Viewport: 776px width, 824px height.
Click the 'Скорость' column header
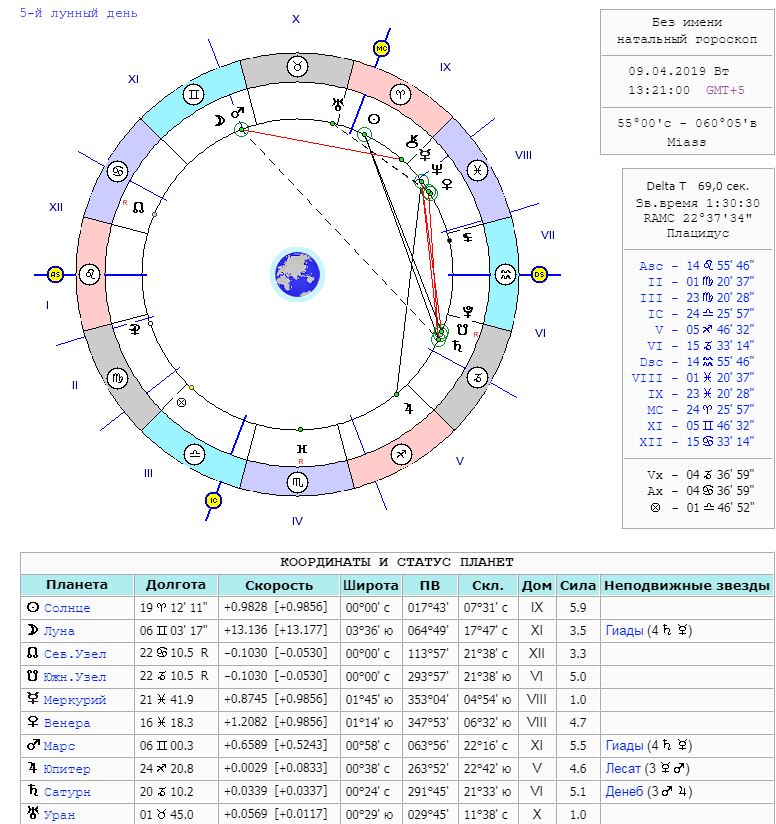278,585
